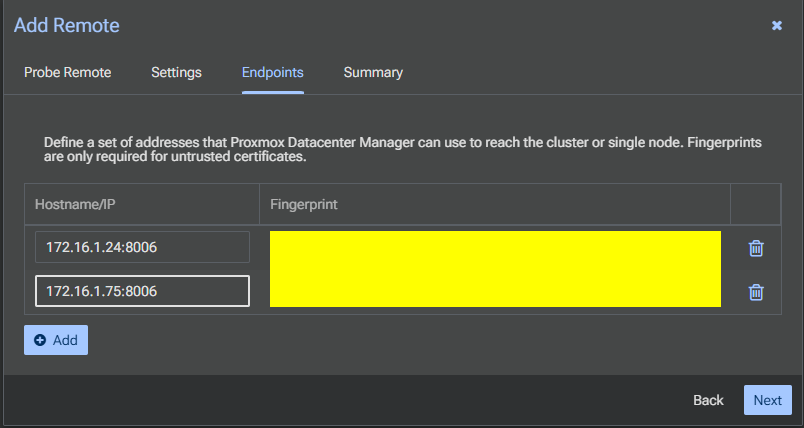Click into the 172.16.1.75:8006 hostname field
Screen dimensions: 804x428
click(x=141, y=291)
